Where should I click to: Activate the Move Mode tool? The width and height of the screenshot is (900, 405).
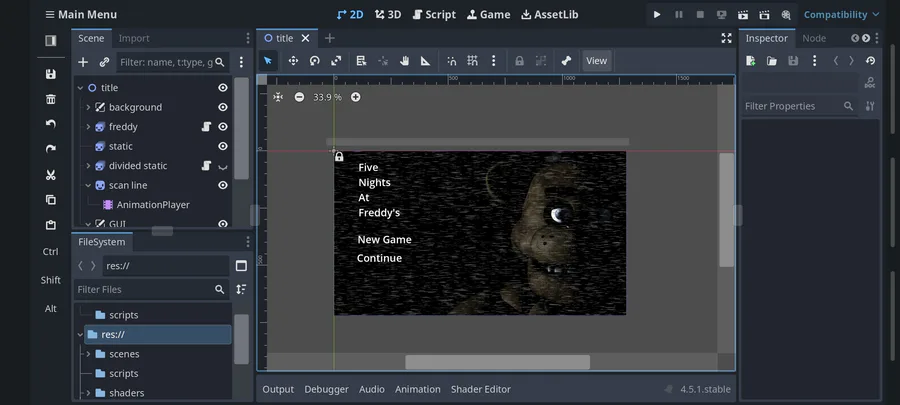tap(293, 61)
